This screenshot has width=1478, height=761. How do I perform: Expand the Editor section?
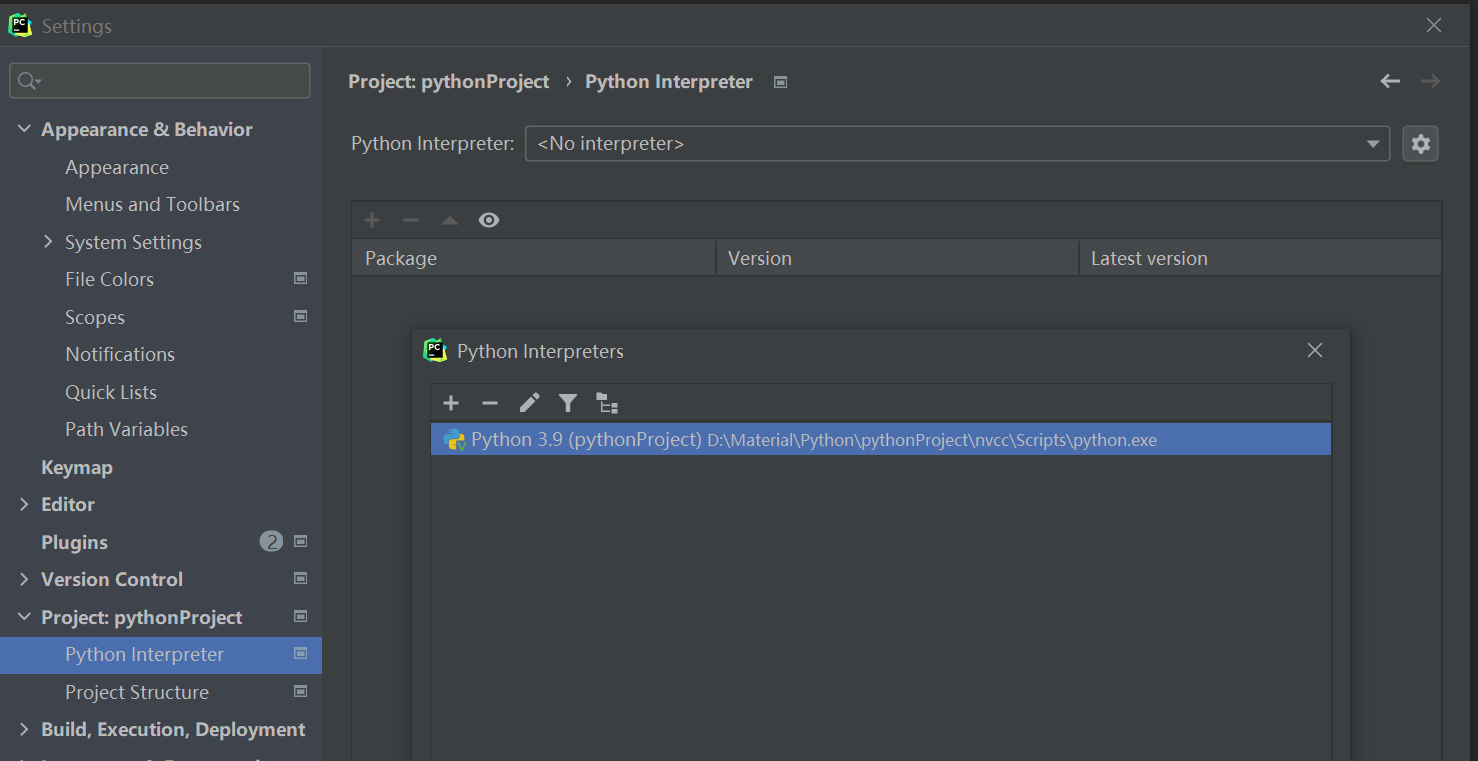[x=24, y=504]
